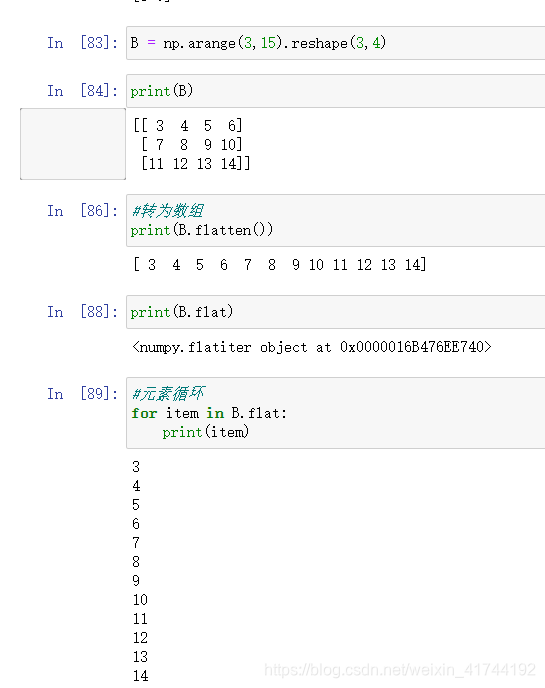
Task: Click matrix output row '[[ 3 4 5 6]'
Action: [188, 126]
